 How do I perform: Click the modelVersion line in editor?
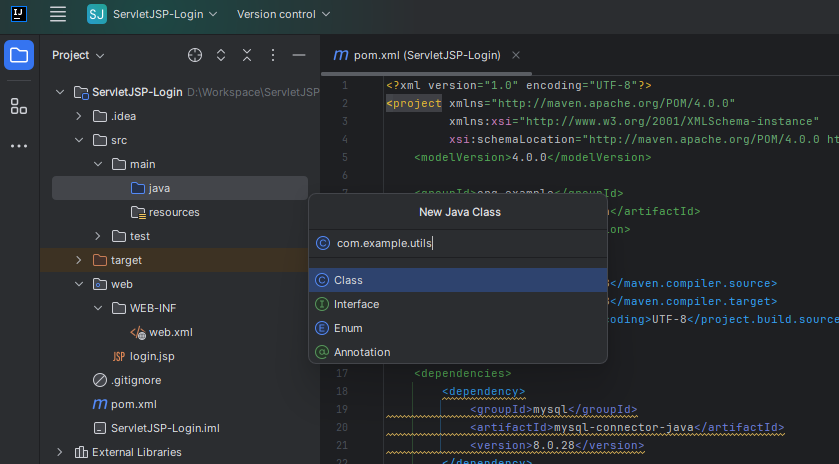pos(532,157)
